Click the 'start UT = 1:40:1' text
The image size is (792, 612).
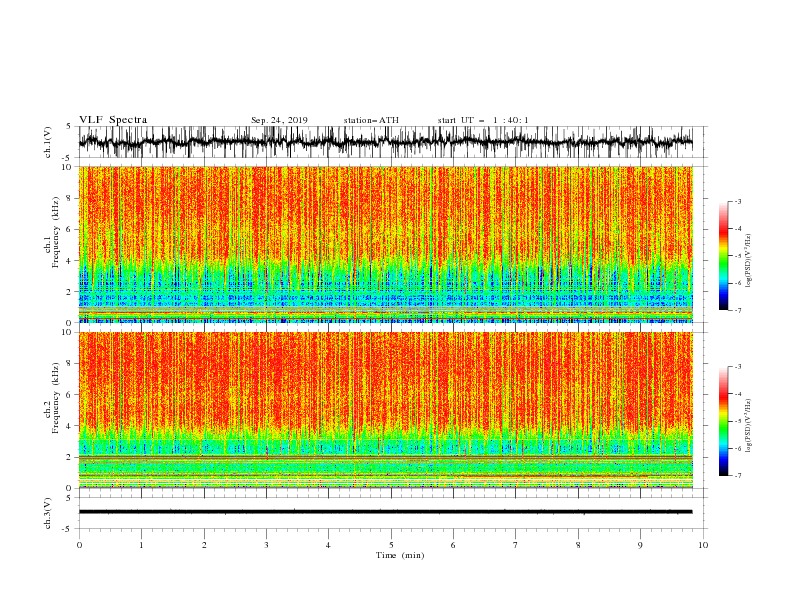483,120
